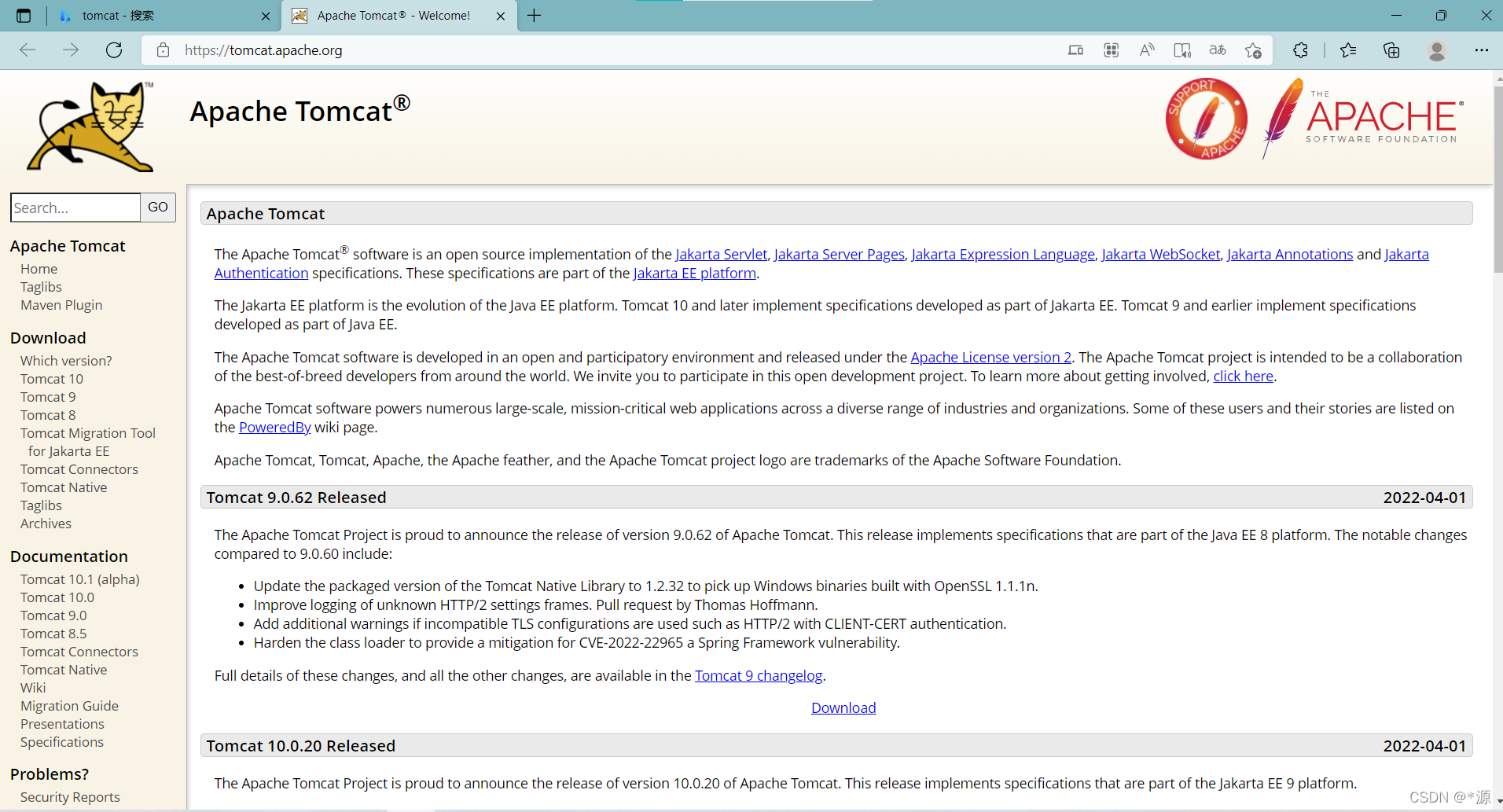View site information lock icon
This screenshot has width=1503, height=812.
point(164,50)
